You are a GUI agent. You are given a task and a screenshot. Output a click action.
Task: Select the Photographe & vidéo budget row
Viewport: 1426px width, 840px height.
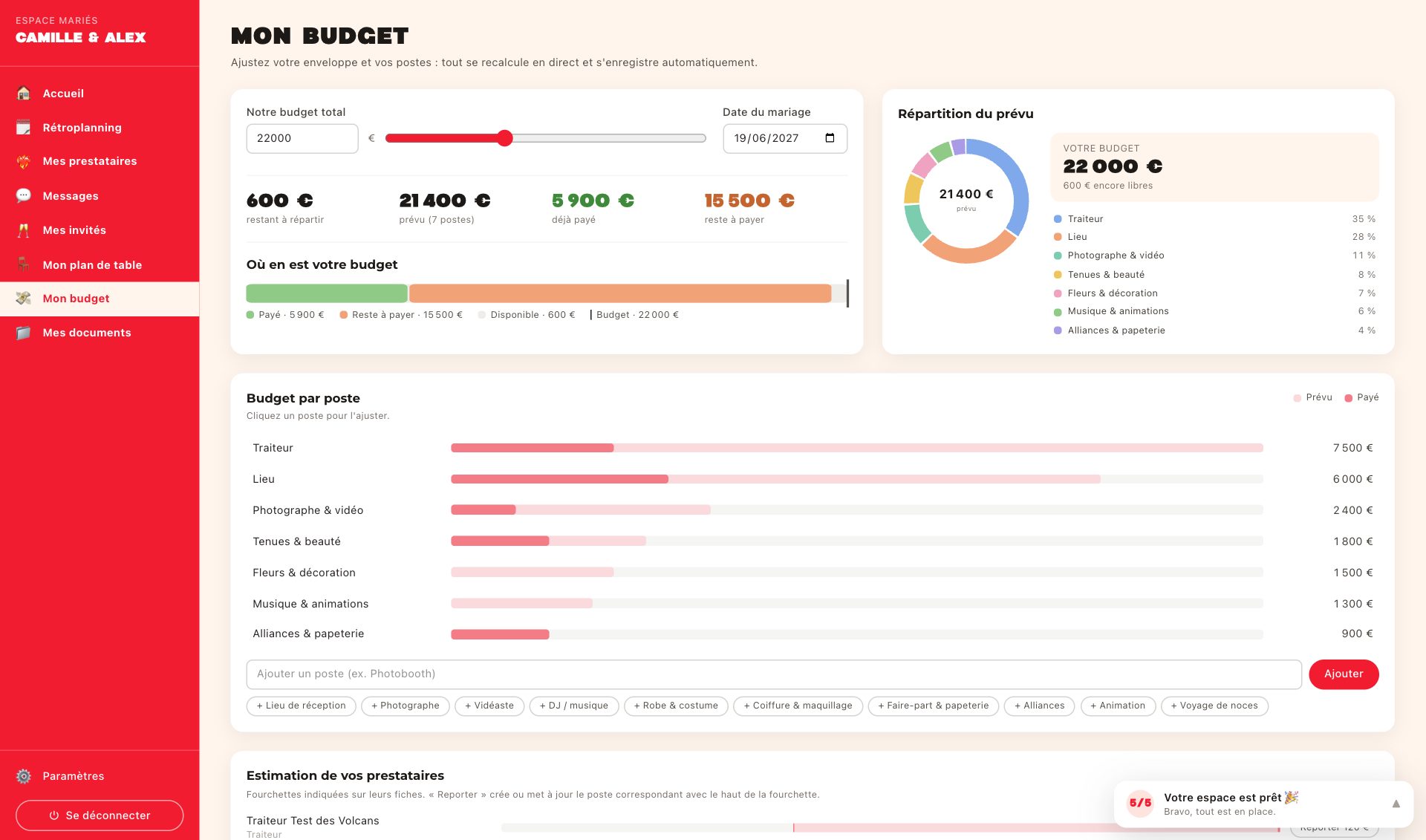coord(813,510)
